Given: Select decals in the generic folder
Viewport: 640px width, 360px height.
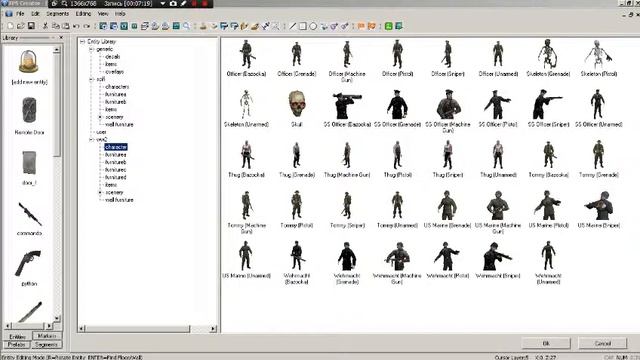Looking at the screenshot, I should click(x=113, y=57).
